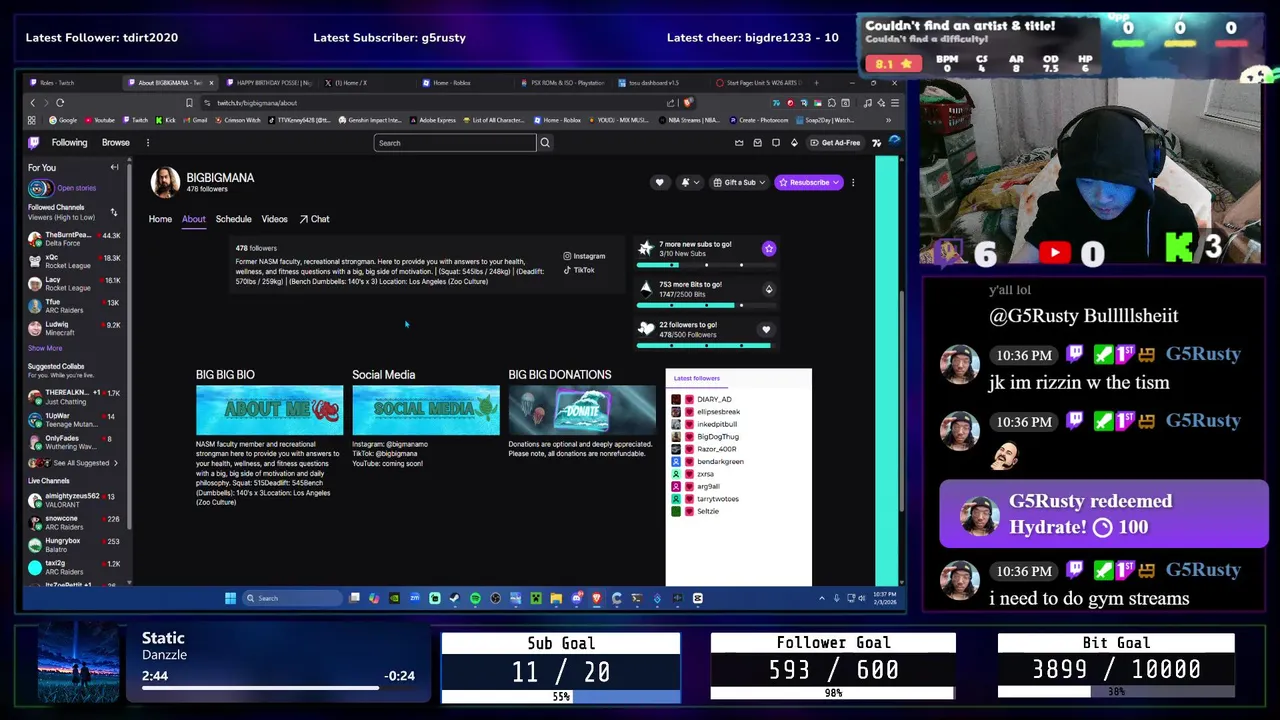Click the DONATE banner image
1280x720 pixels.
click(582, 410)
